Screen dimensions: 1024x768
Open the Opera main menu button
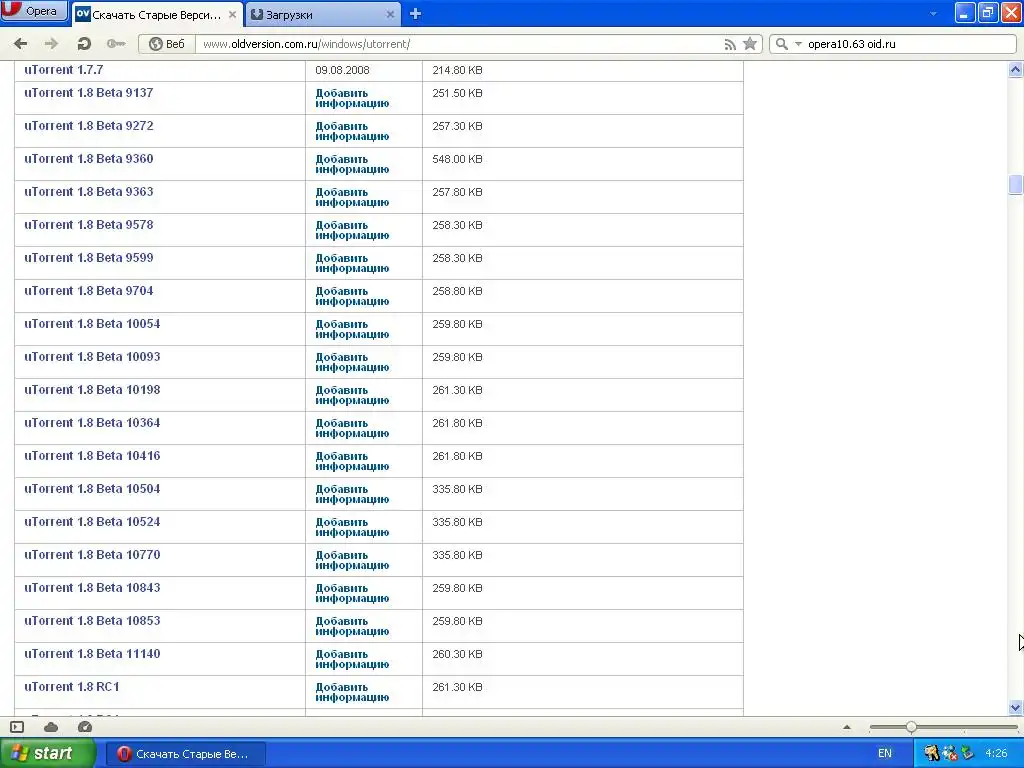[34, 11]
